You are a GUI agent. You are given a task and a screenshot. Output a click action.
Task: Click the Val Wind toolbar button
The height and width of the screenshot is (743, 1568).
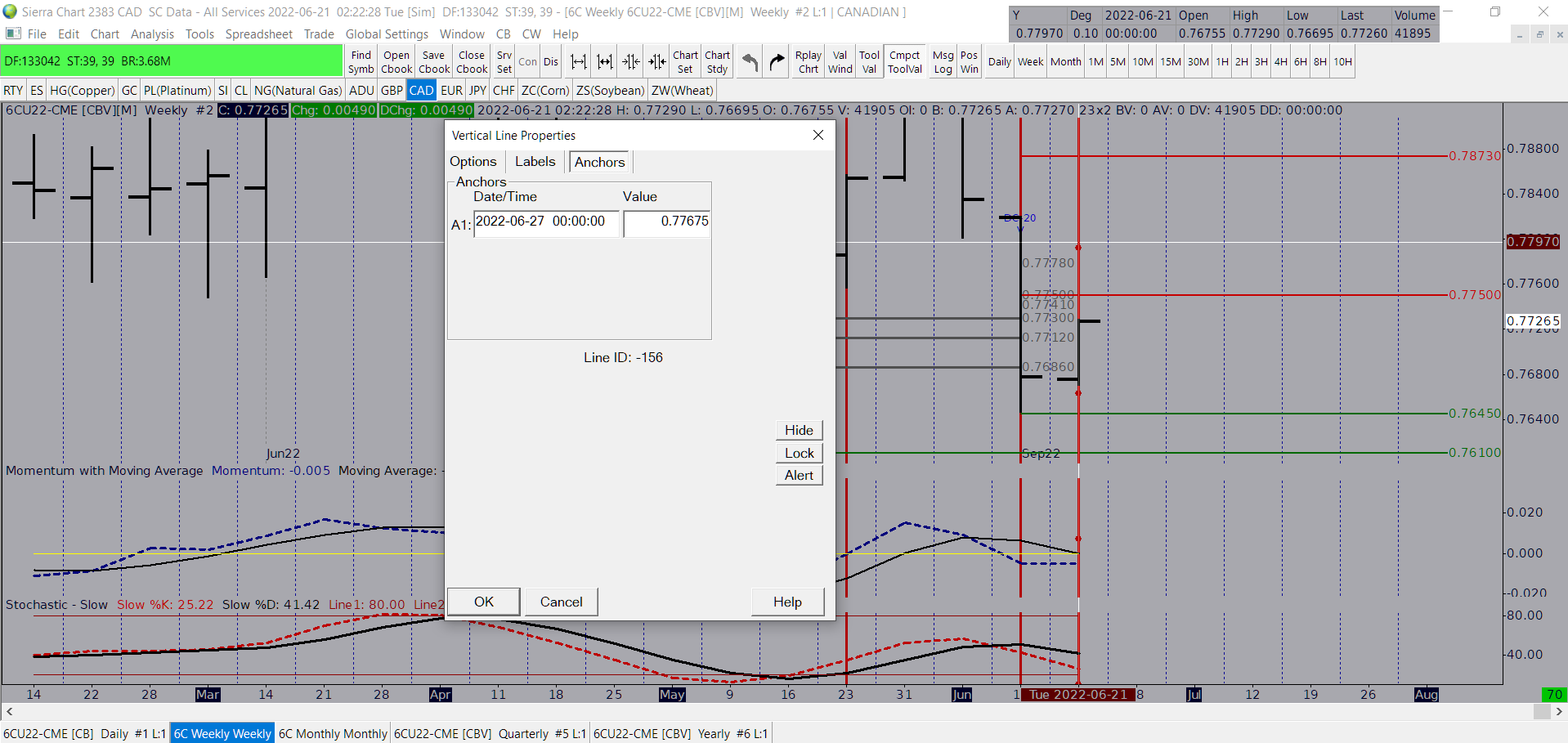click(x=840, y=62)
